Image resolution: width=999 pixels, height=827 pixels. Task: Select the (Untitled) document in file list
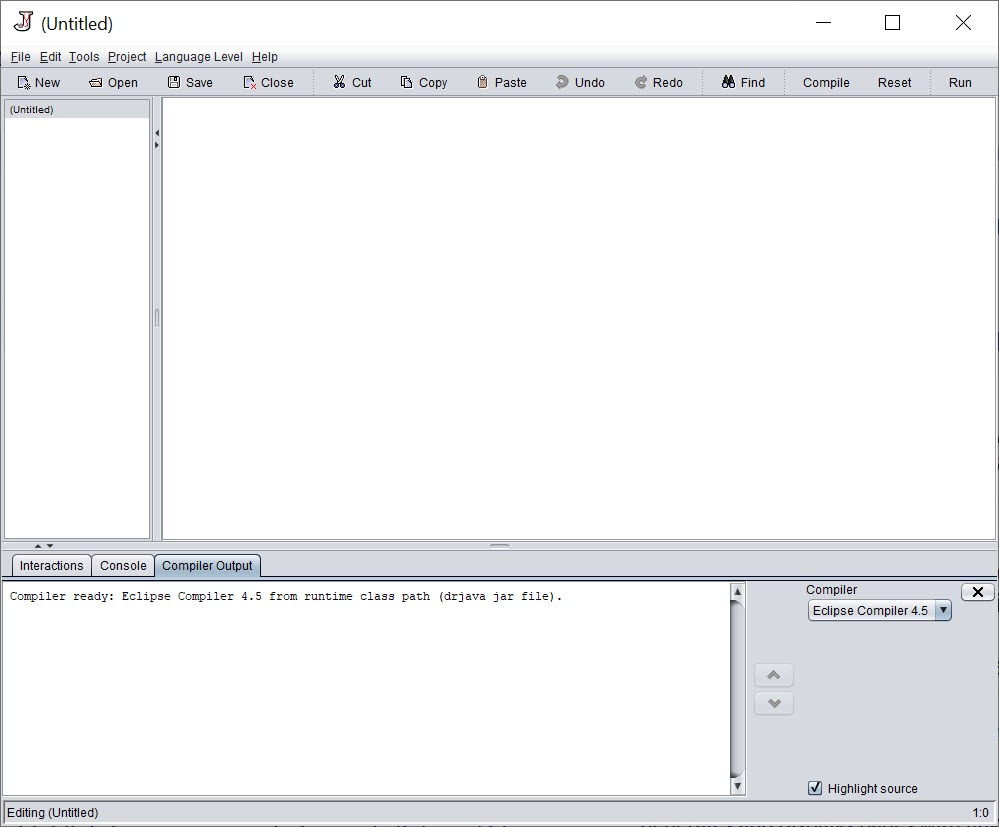click(77, 110)
